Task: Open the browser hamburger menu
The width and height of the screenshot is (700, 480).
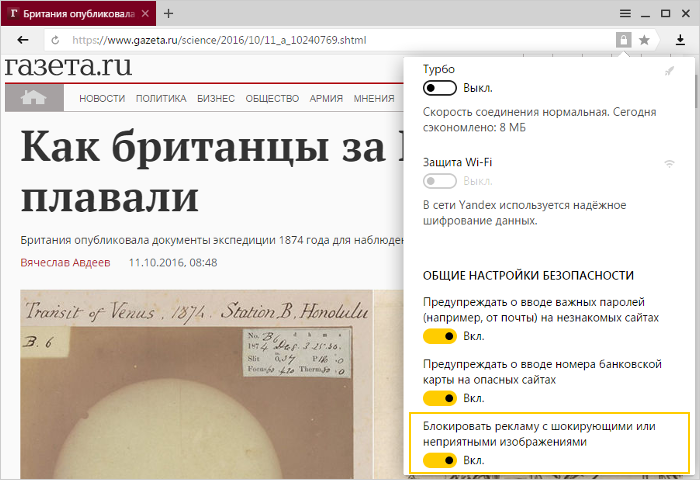Action: 625,13
